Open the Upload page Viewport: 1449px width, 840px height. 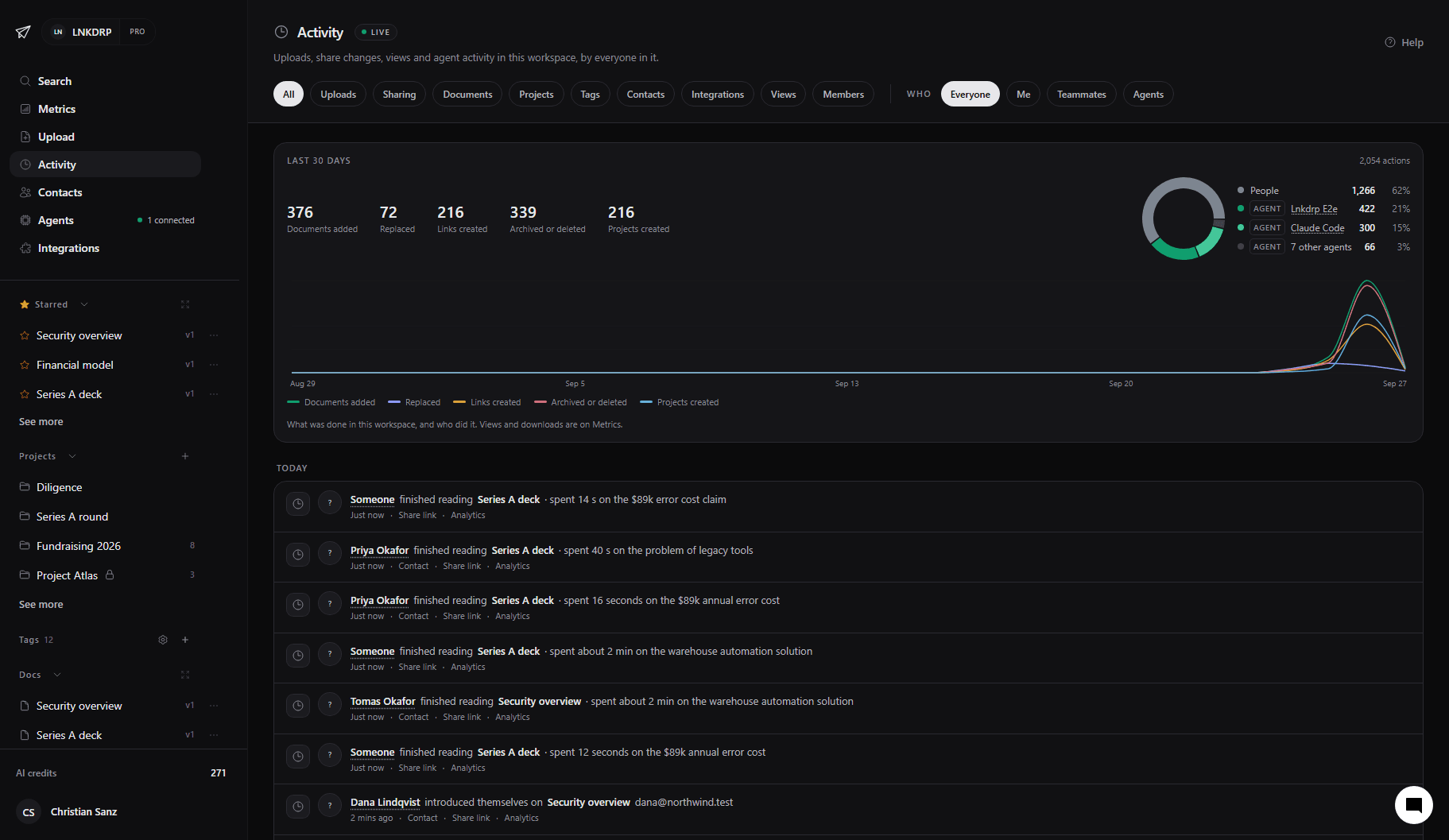point(105,137)
